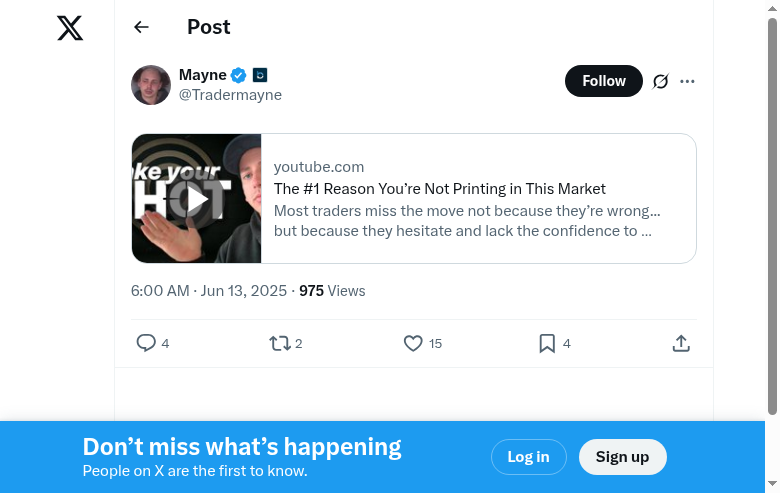Play the YouTube video thumbnail
The height and width of the screenshot is (493, 780).
click(197, 199)
